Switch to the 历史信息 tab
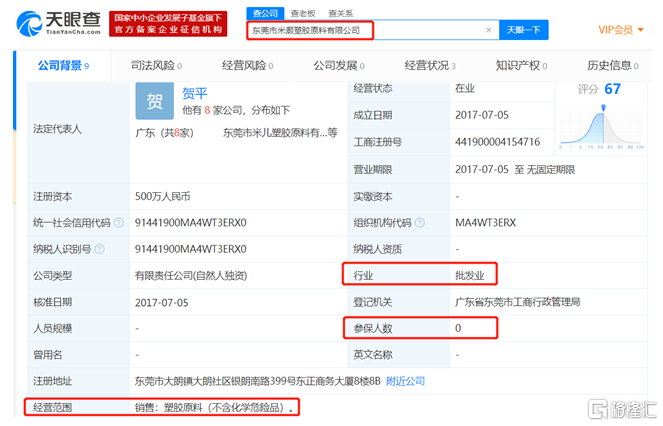663x426 pixels. click(613, 66)
